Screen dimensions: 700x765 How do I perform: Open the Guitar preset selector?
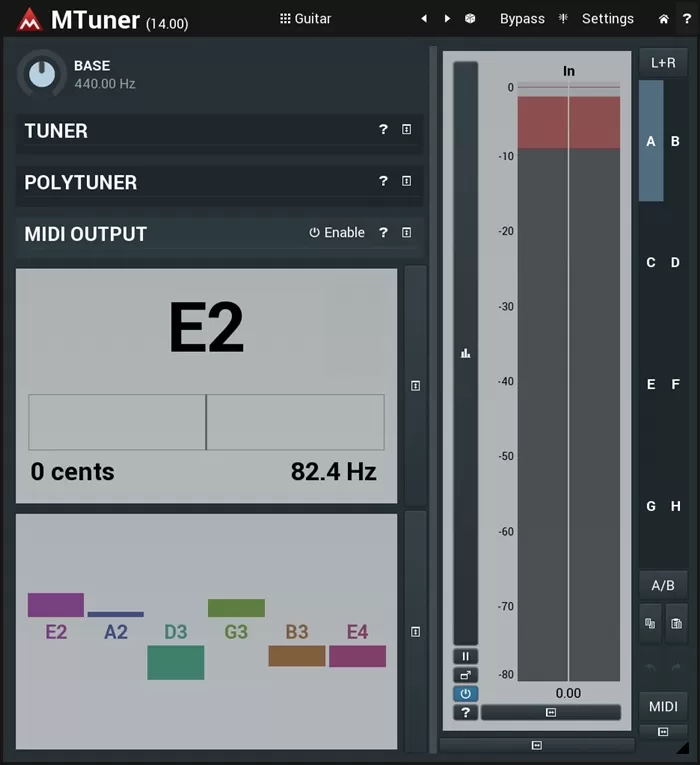305,19
